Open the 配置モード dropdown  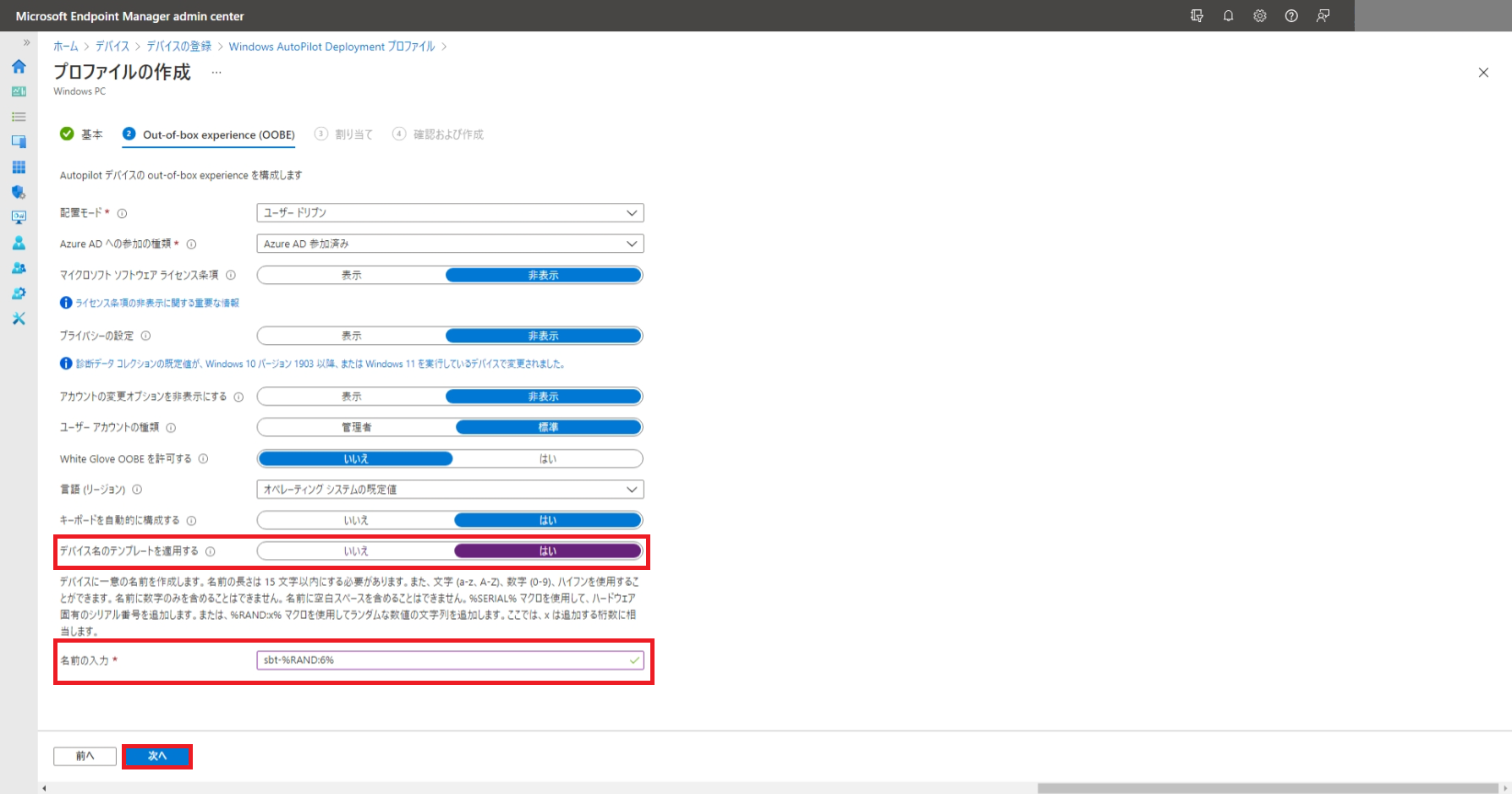(450, 212)
